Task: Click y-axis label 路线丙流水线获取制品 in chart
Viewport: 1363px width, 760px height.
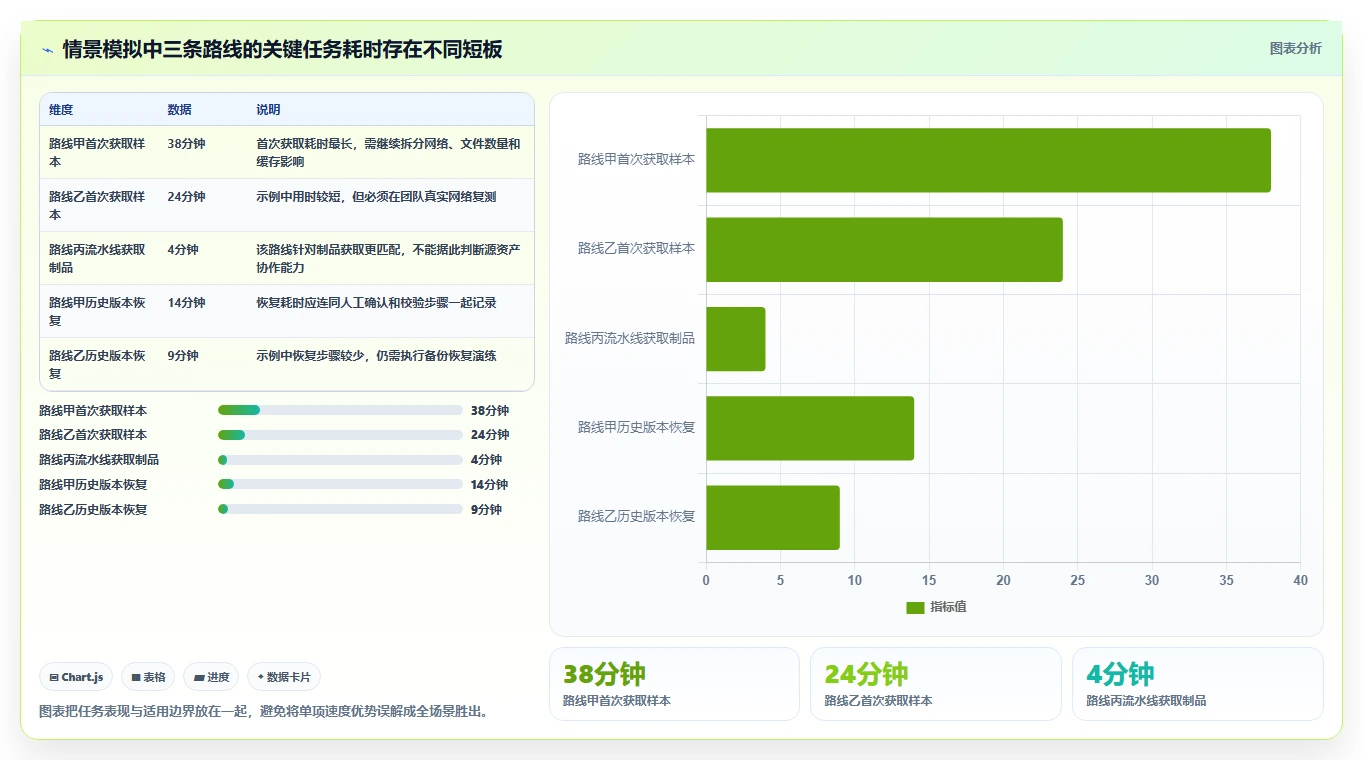Action: [630, 339]
